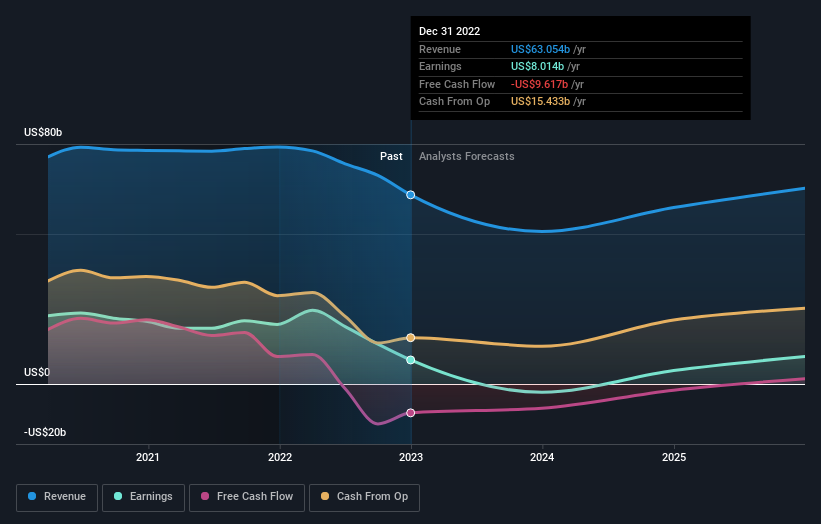Click the 2023 x-axis label
Viewport: 821px width, 524px height.
(411, 457)
